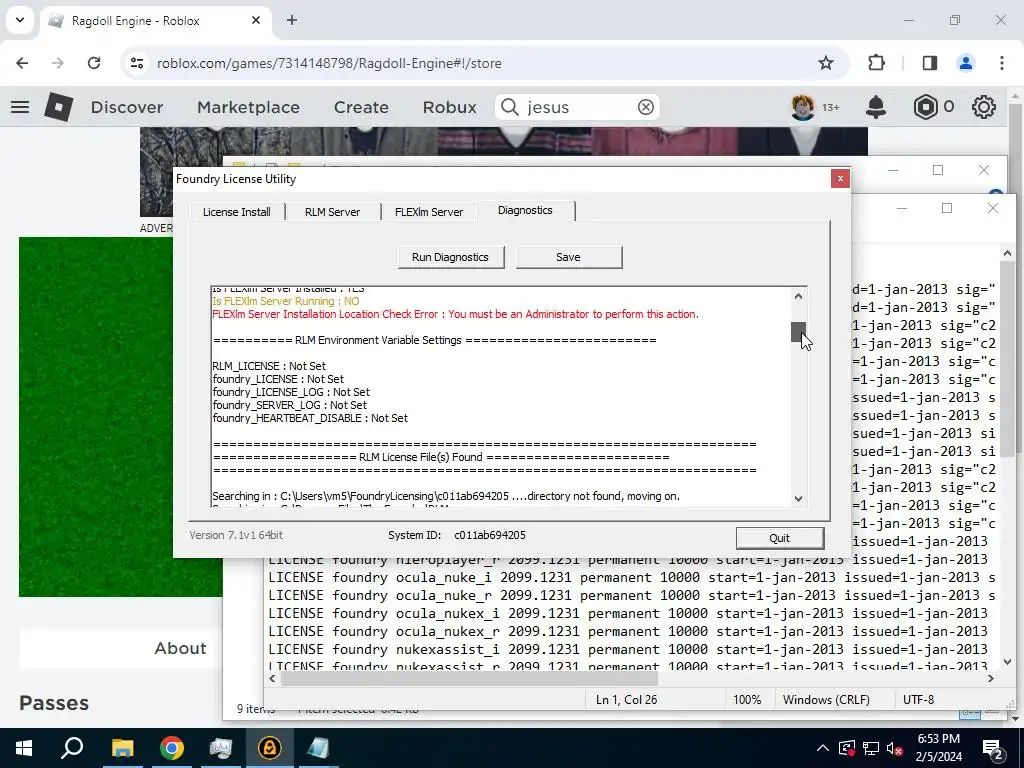Screen dimensions: 1024x768
Task: Click the Roblox URL address bar
Action: pos(483,63)
